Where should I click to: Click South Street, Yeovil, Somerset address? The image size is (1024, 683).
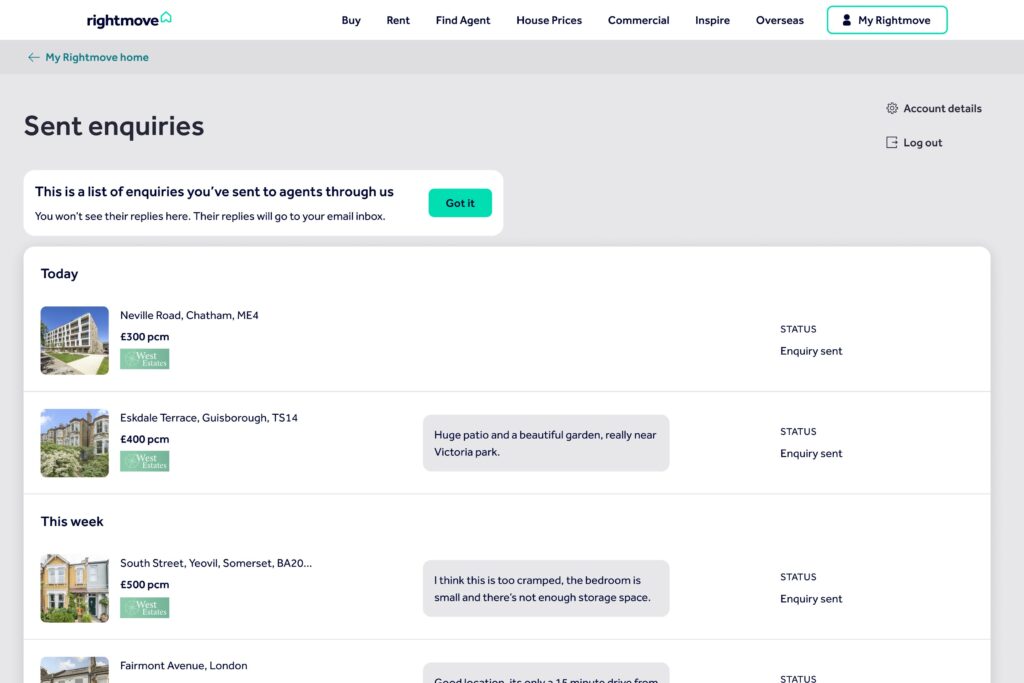216,563
